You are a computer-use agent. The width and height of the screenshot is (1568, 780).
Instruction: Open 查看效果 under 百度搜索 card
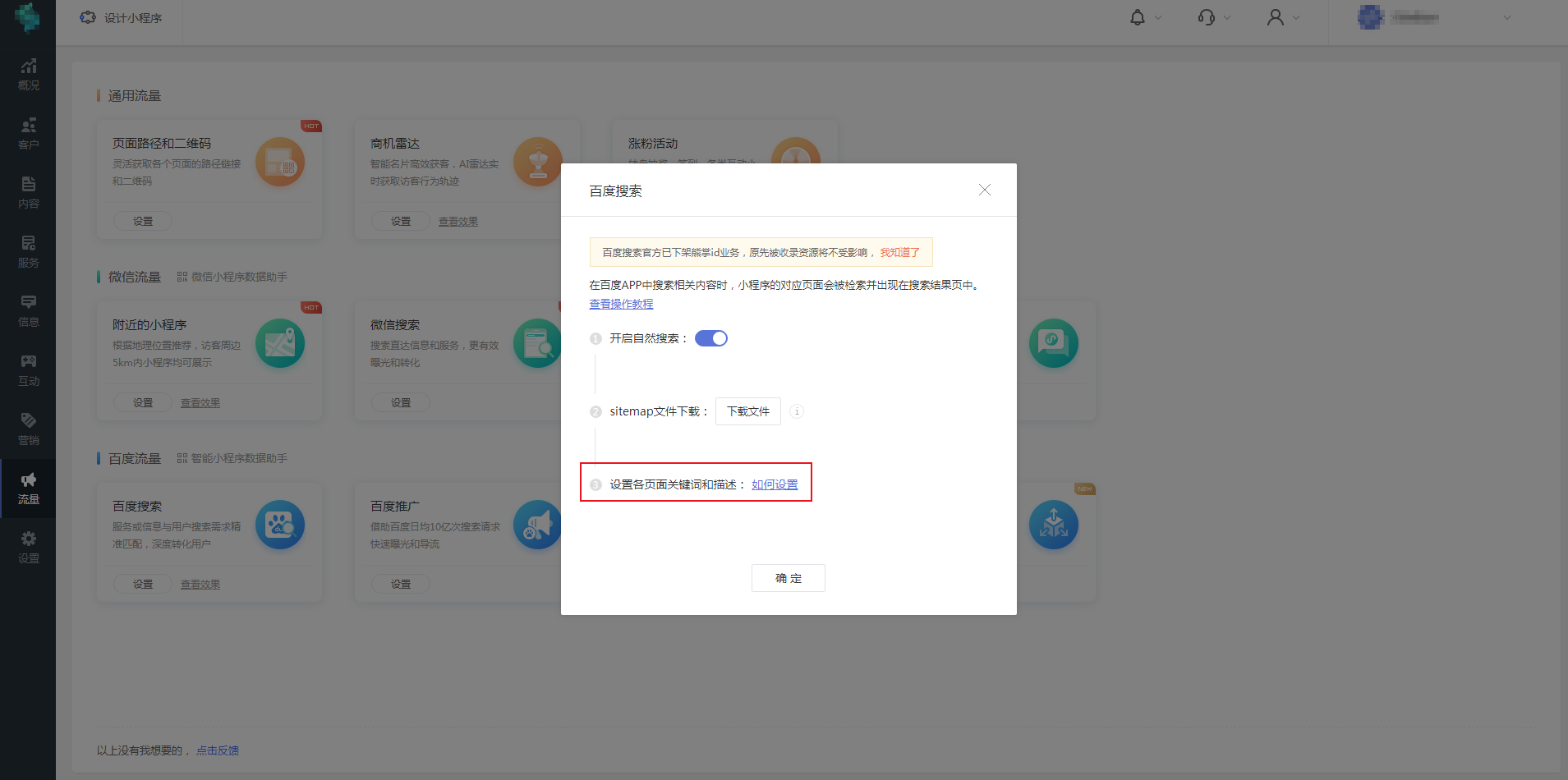click(x=200, y=585)
